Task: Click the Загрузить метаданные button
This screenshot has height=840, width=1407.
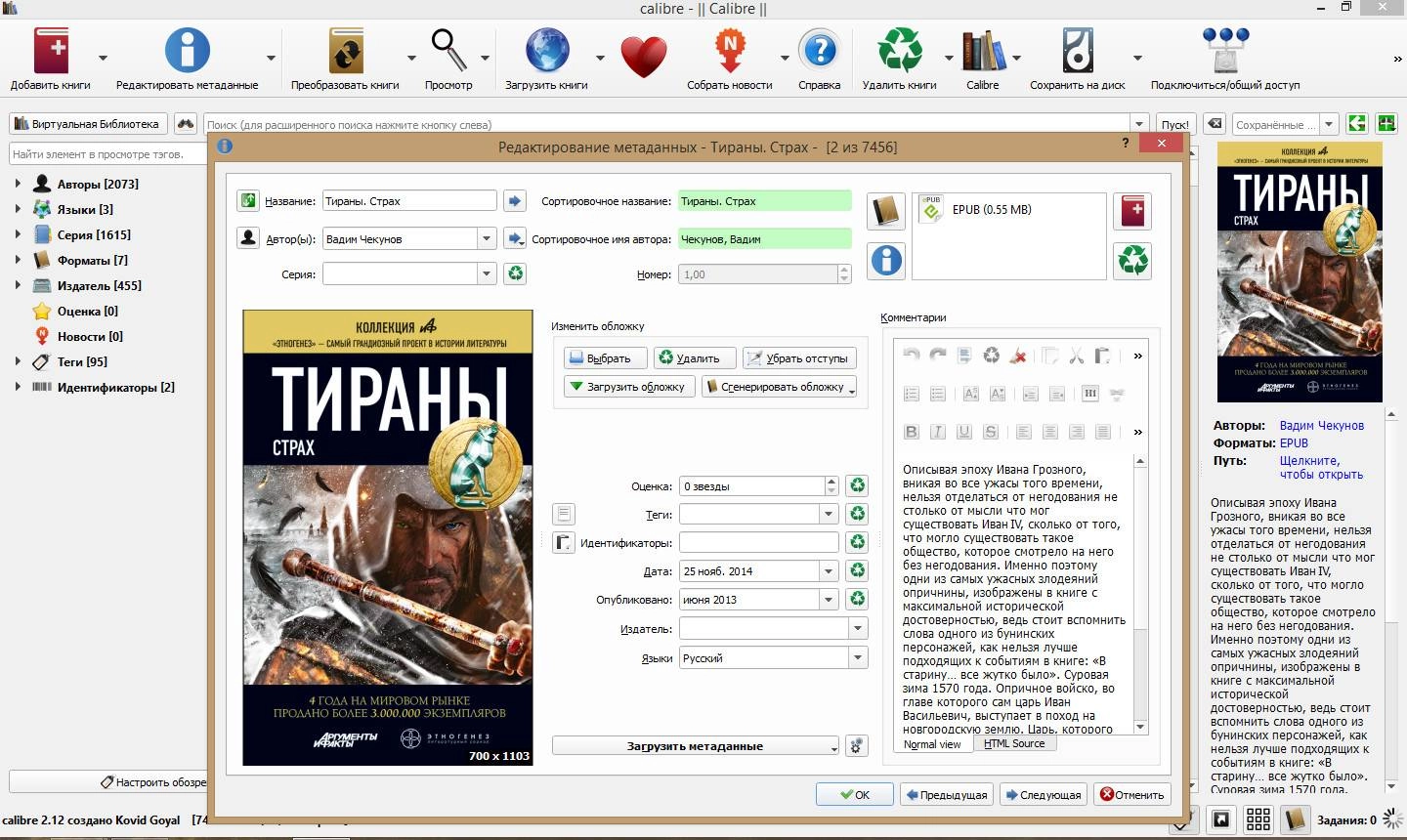Action: coord(695,746)
